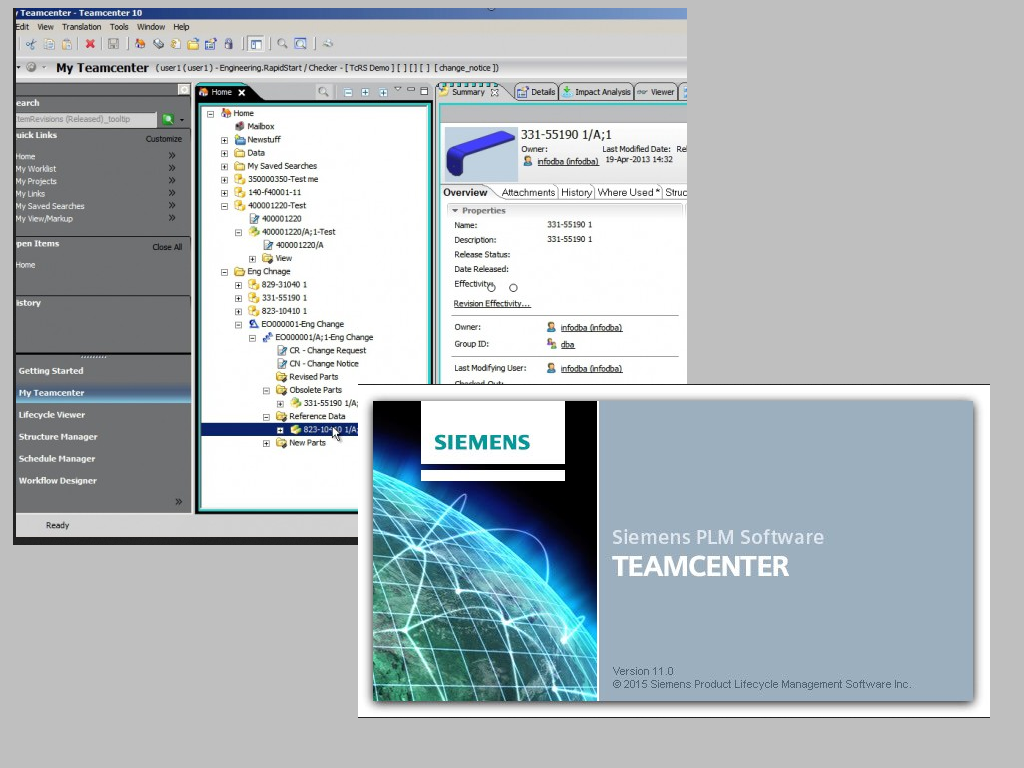Image resolution: width=1024 pixels, height=768 pixels.
Task: Select the second Effectivity radio button
Action: coord(513,287)
